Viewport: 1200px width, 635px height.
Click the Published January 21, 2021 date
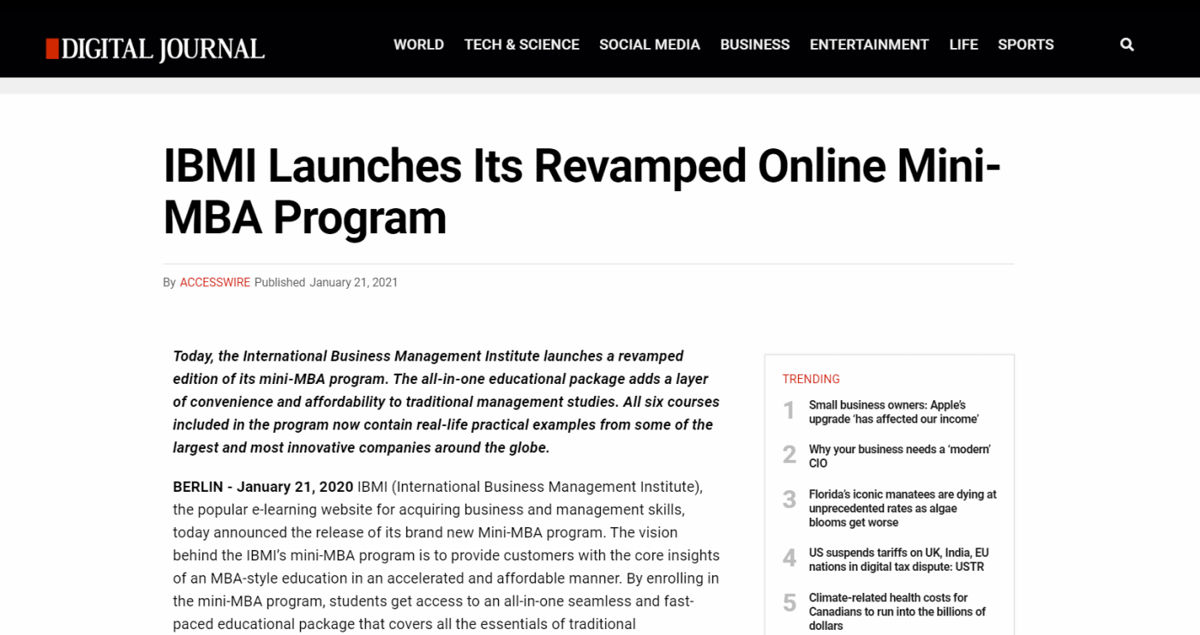pos(326,283)
